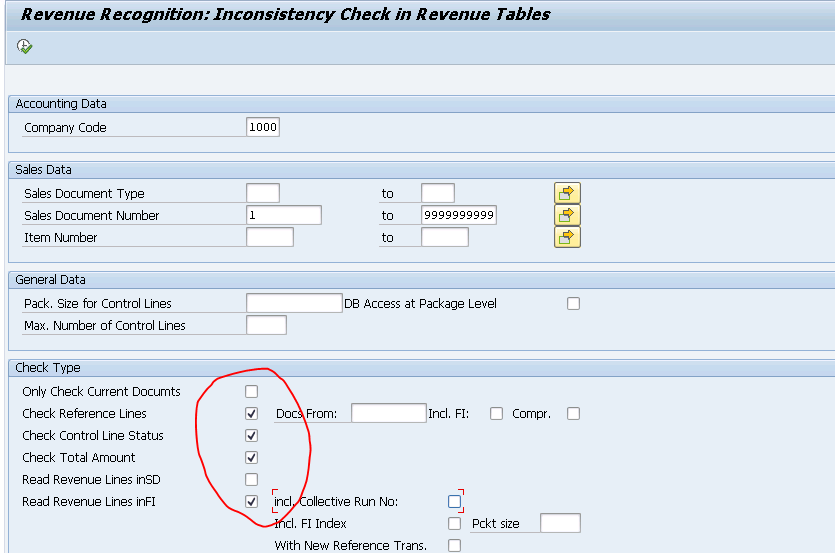Click the Pckt size input field
The image size is (835, 553).
coord(560,523)
